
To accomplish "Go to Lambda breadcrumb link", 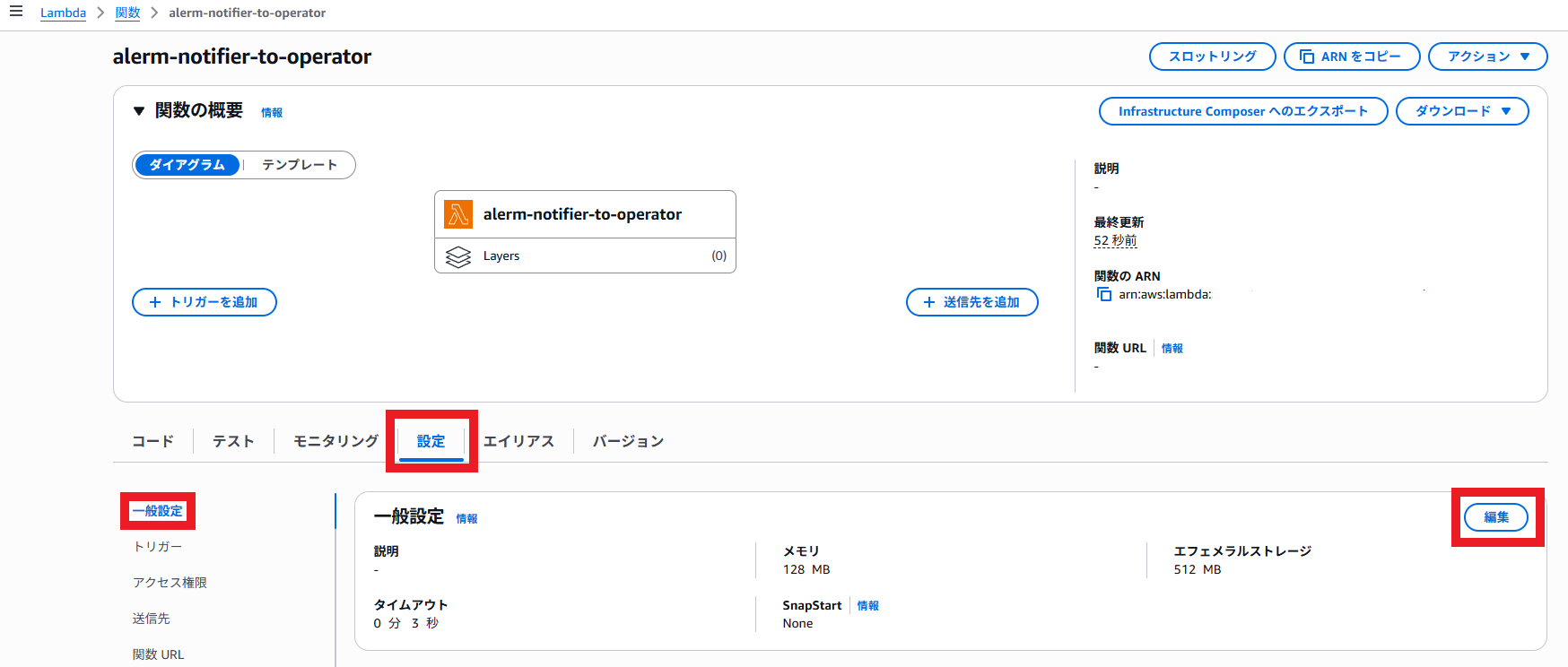I will click(63, 13).
